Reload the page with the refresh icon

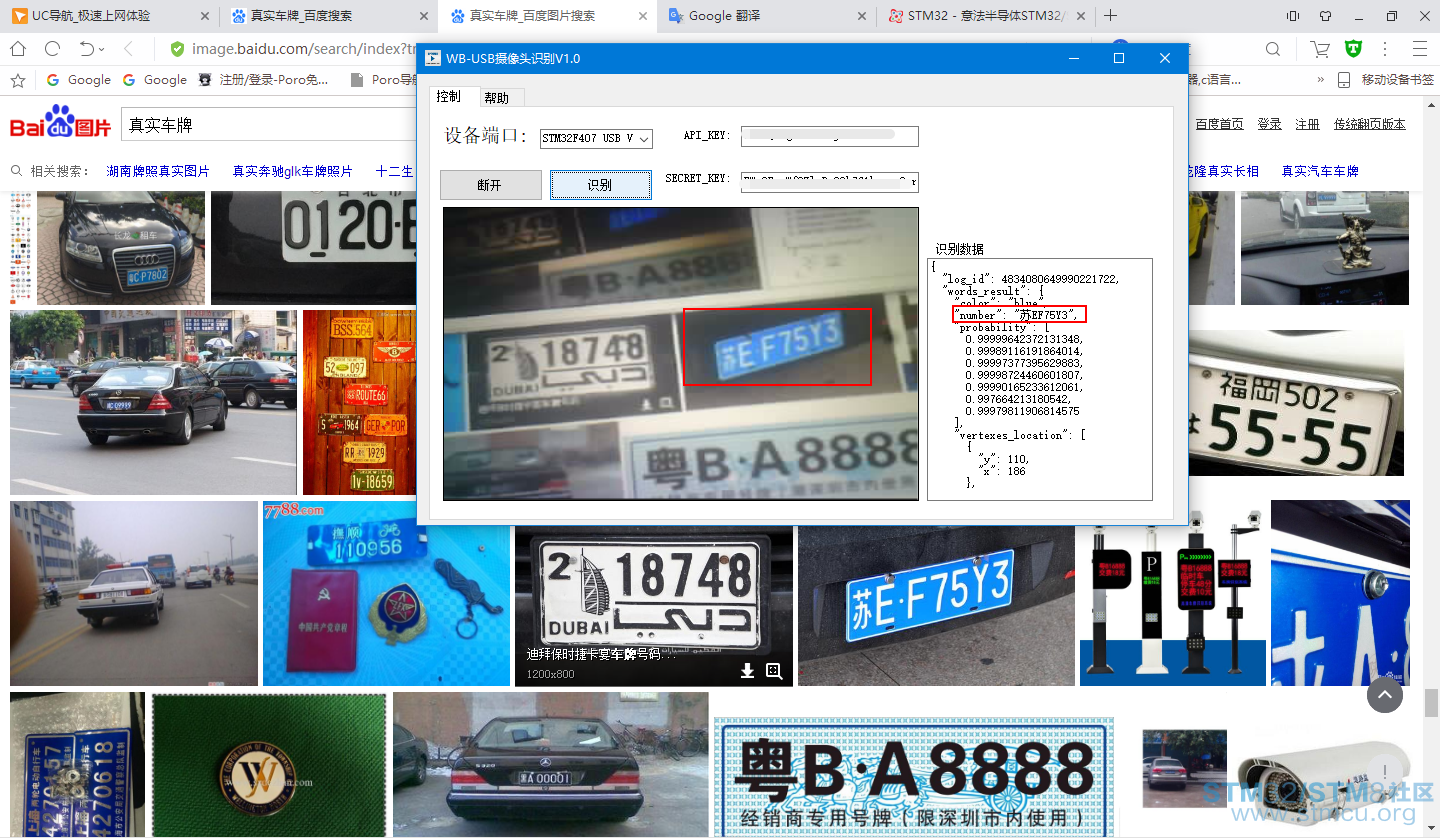click(x=53, y=49)
